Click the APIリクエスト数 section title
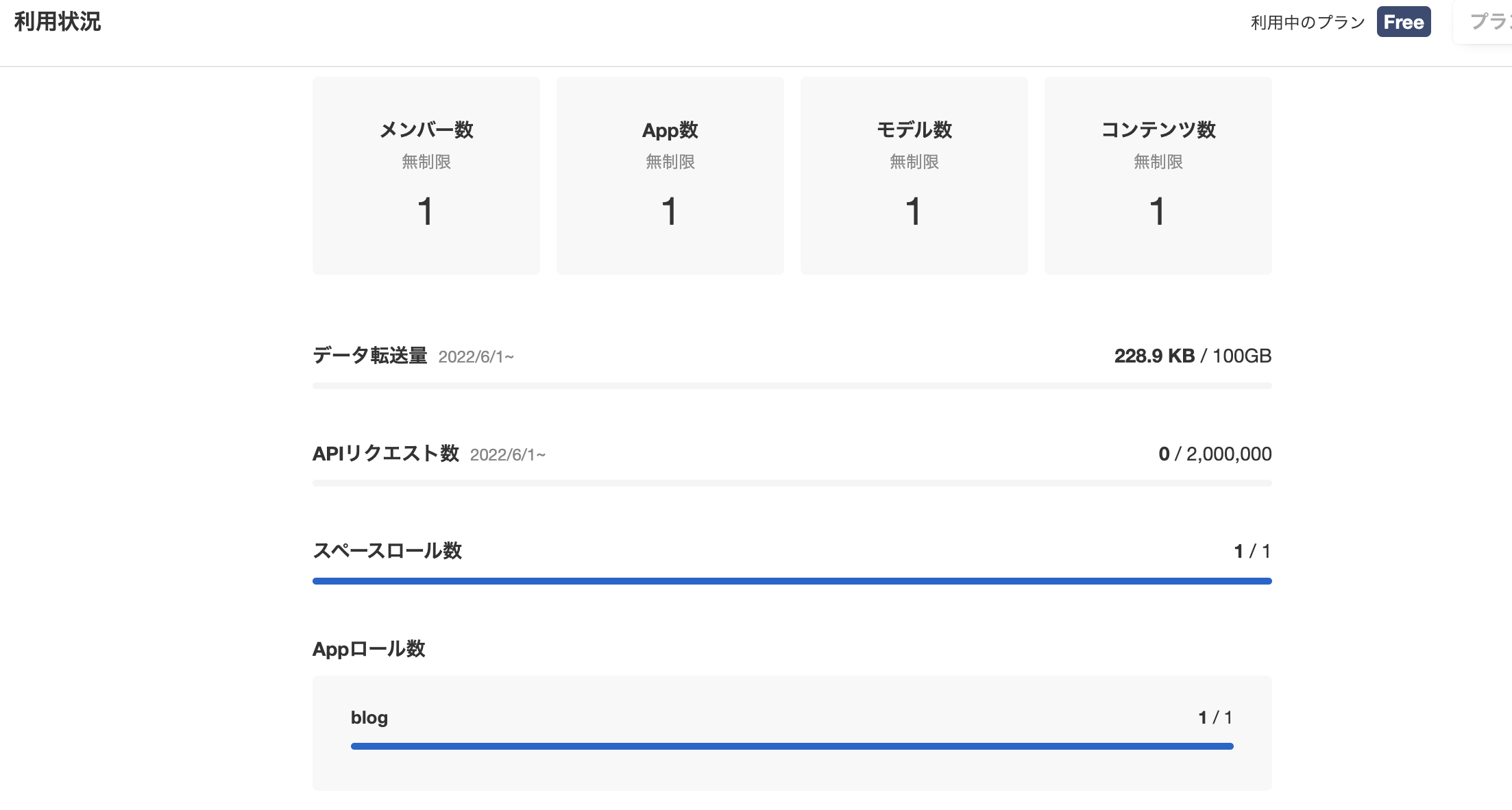 click(385, 454)
